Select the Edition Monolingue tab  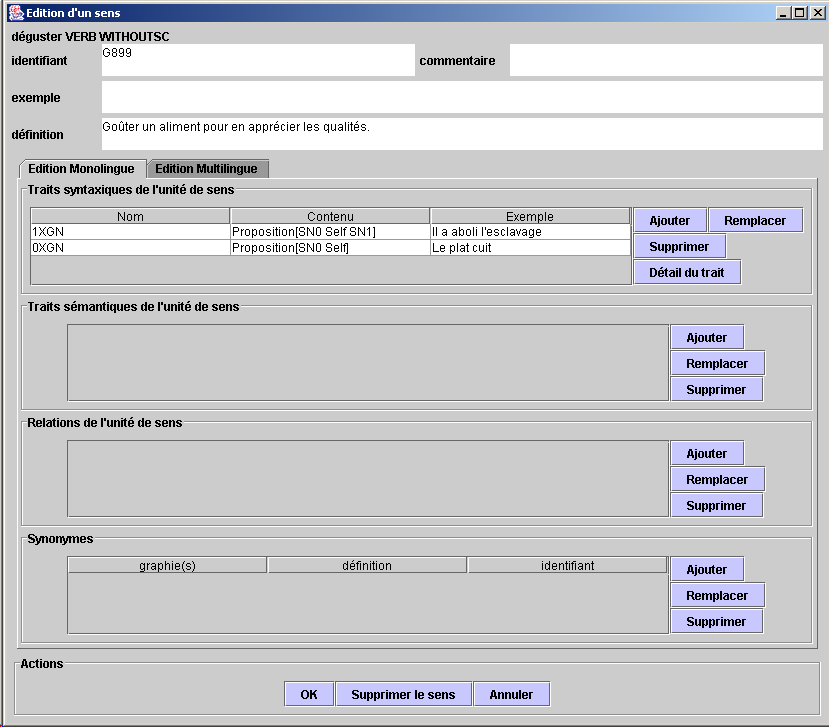point(81,169)
